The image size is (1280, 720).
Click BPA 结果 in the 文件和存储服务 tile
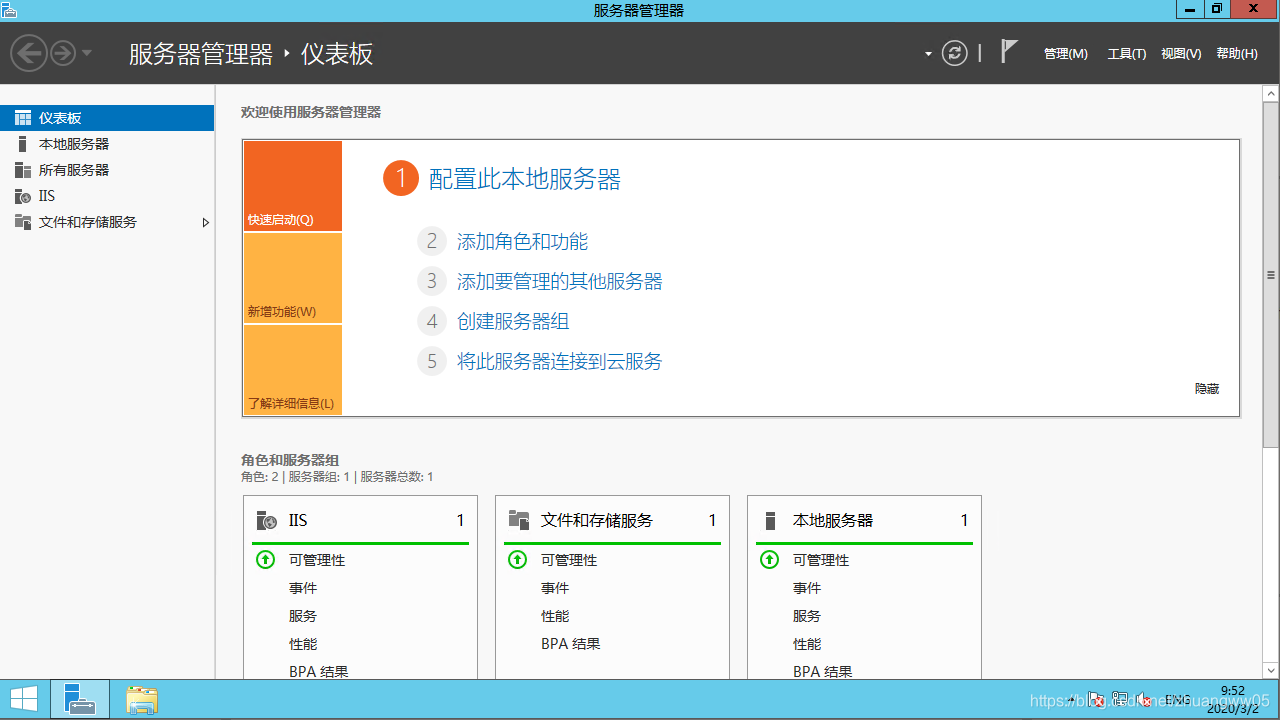(571, 644)
